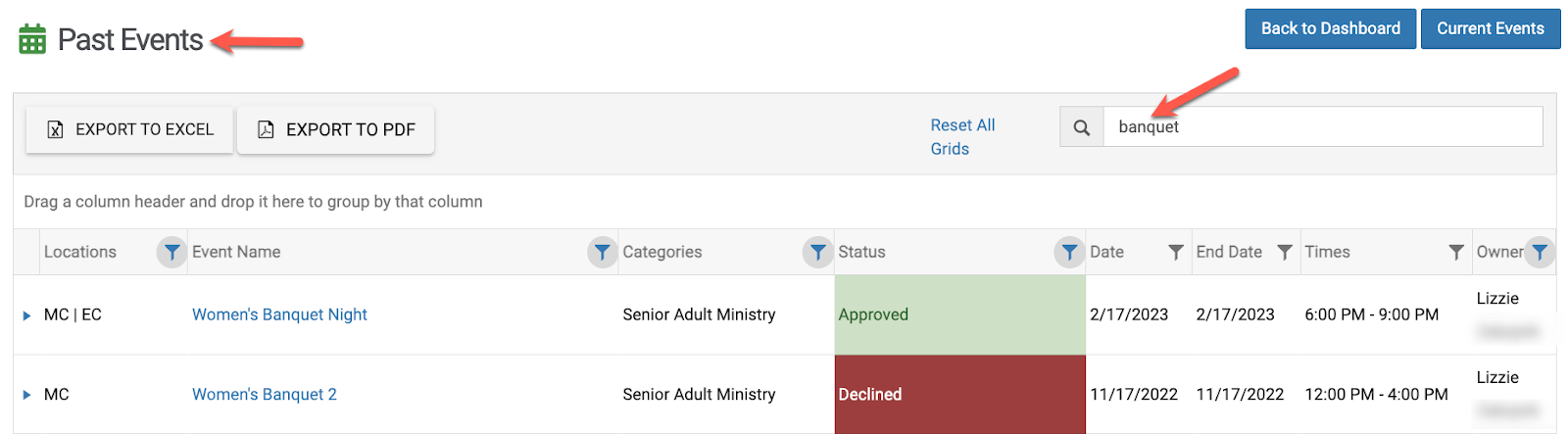Click the Locations column filter icon
1568x434 pixels.
click(171, 252)
